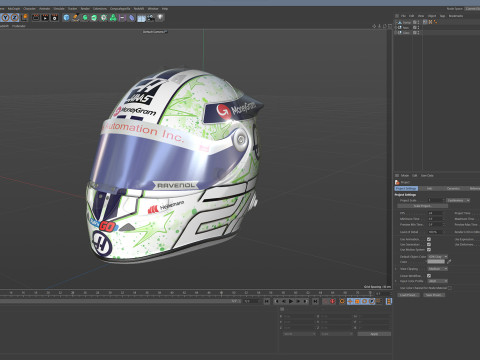Open the Character menu
This screenshot has width=480, height=360.
(29, 9)
